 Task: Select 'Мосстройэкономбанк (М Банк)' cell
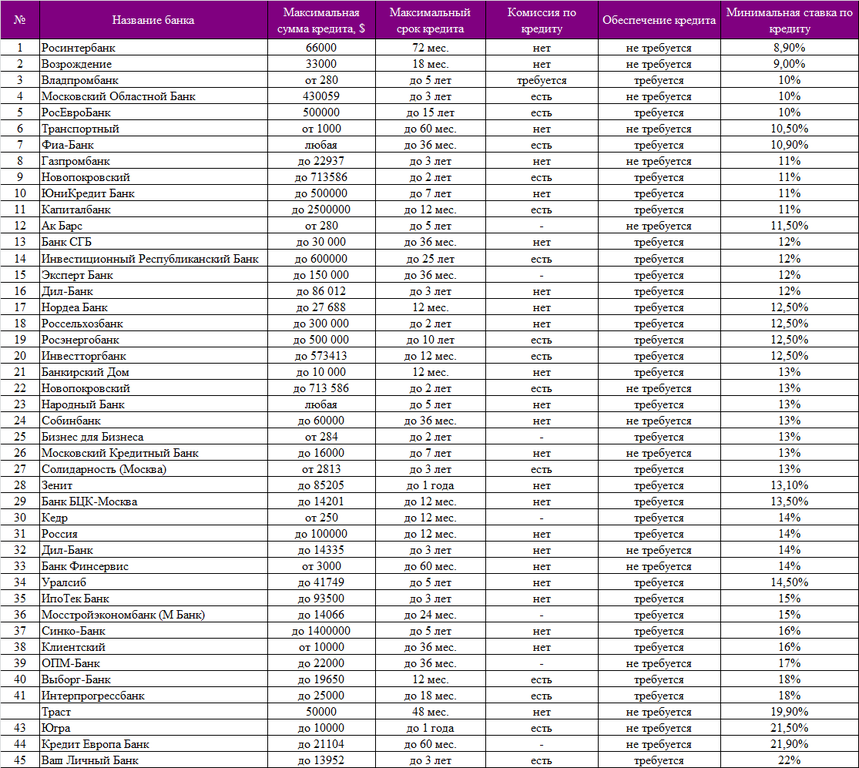(x=153, y=615)
